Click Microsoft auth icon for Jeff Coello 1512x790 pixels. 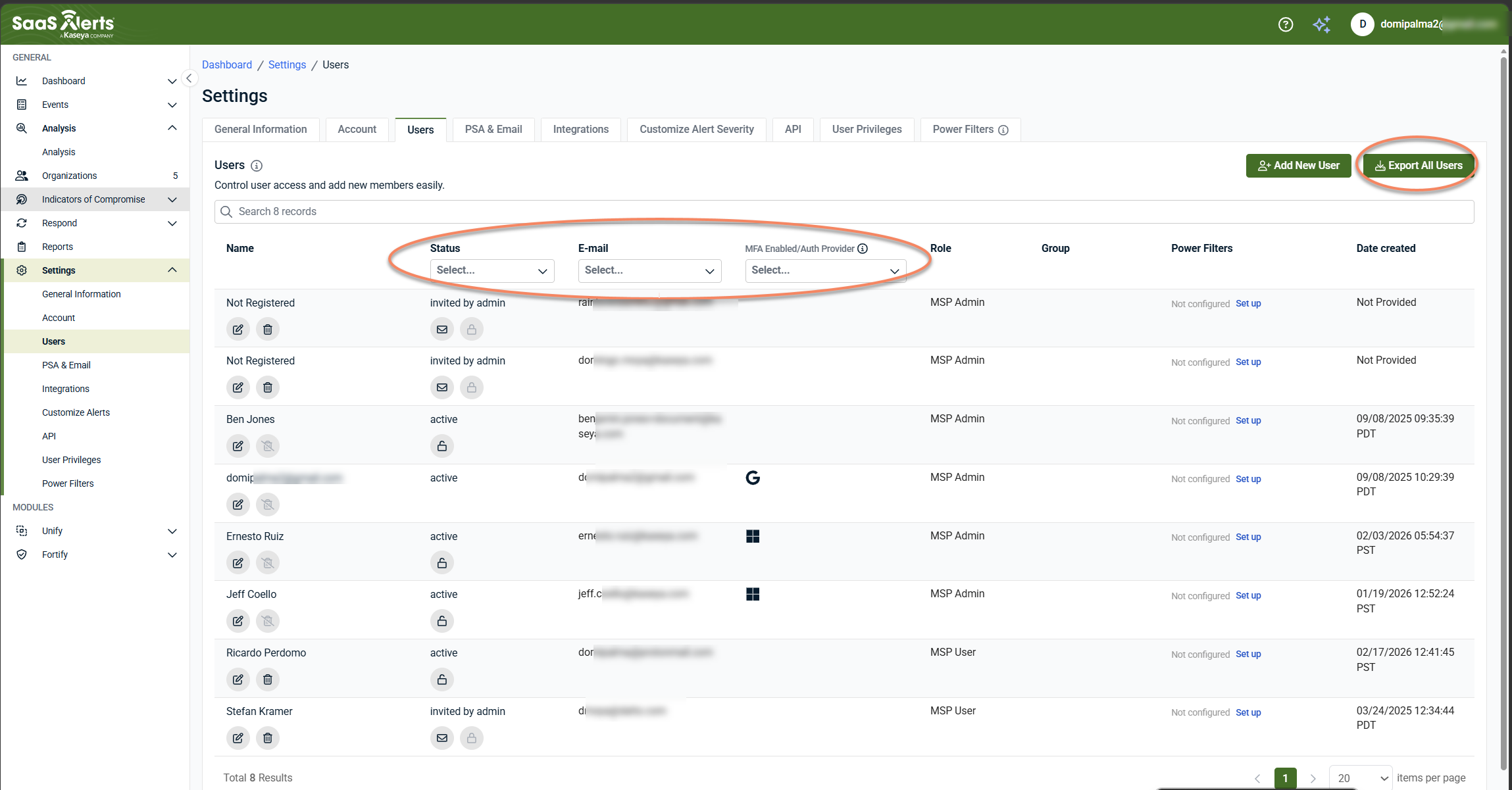pyautogui.click(x=753, y=594)
